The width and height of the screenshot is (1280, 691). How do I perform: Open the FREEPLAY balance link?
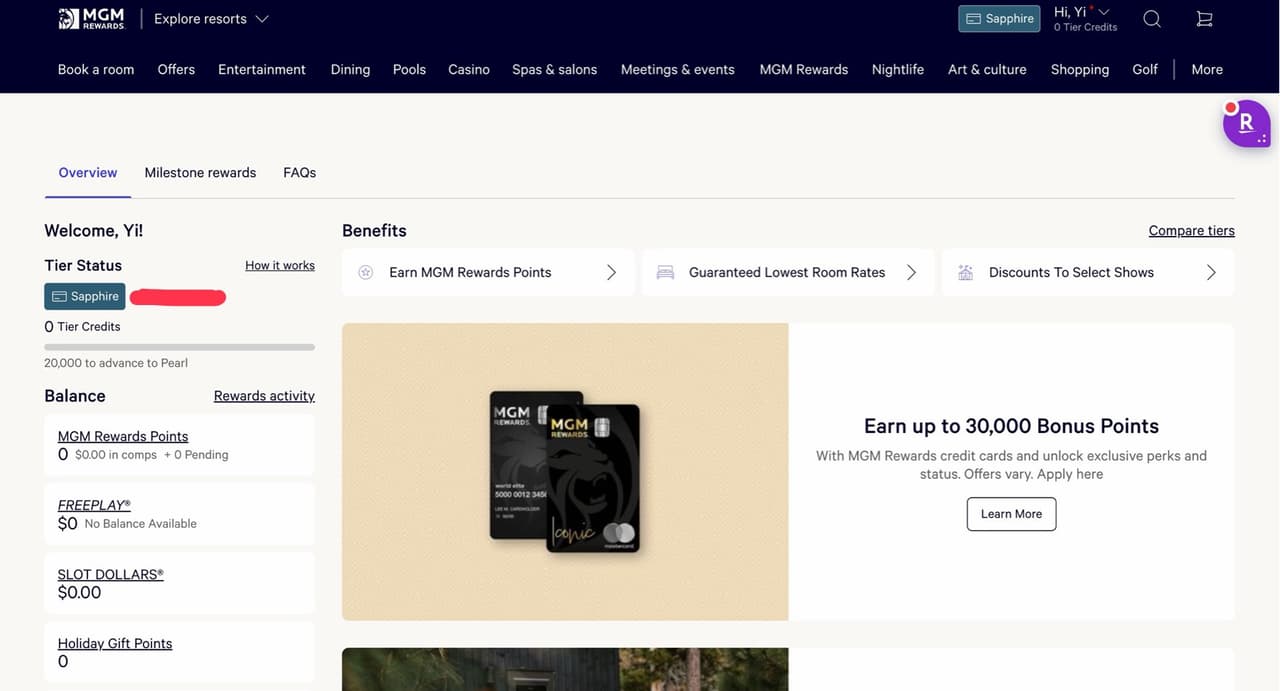[94, 505]
